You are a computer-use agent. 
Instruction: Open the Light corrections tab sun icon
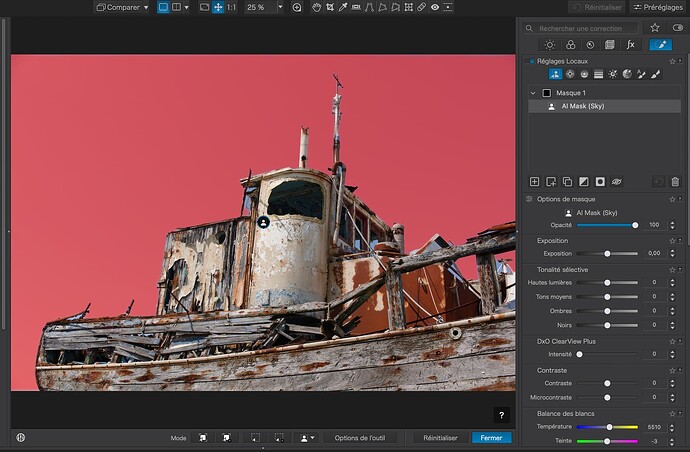coord(549,45)
